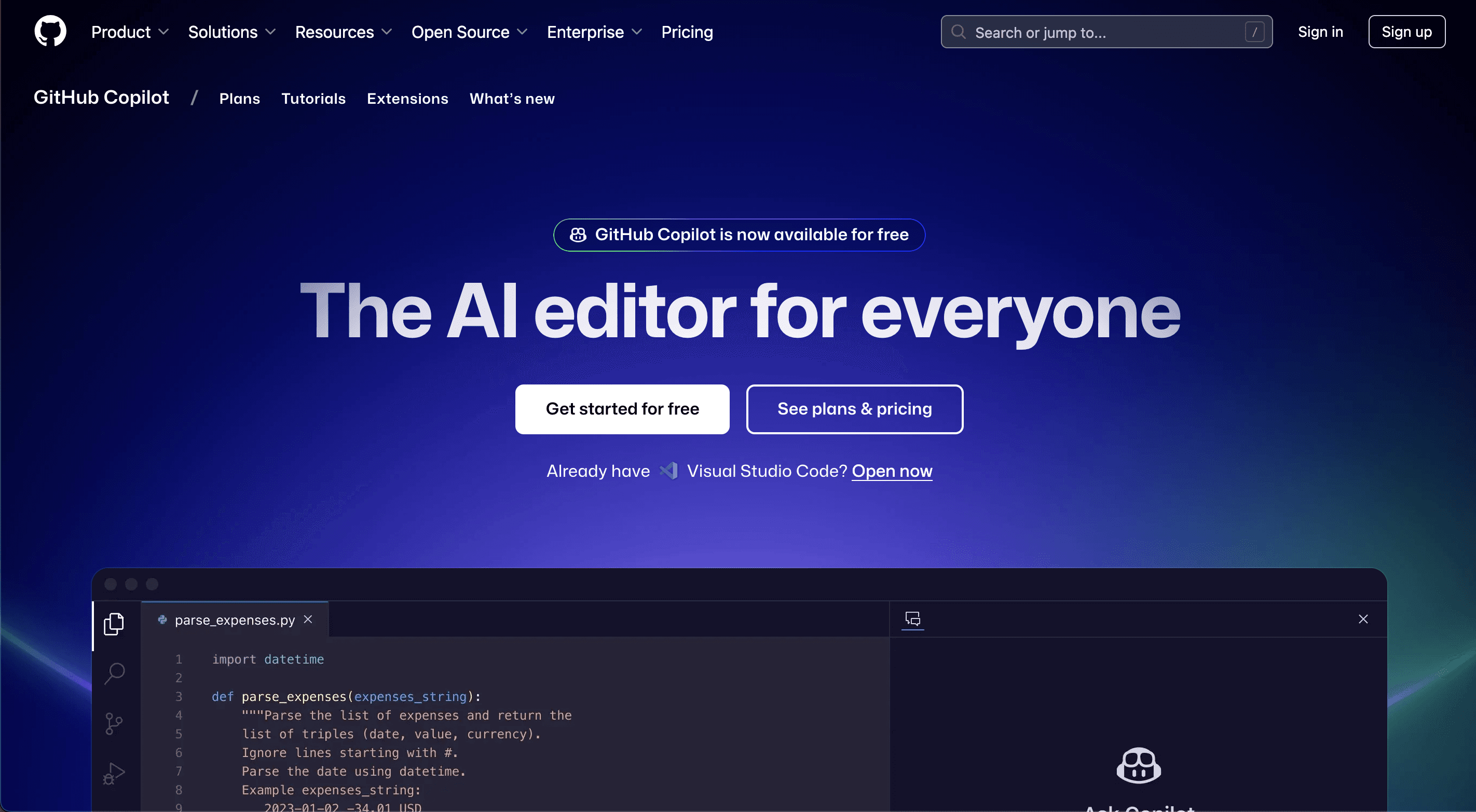
Task: Click the large Copilot logo in chat panel
Action: pos(1139,766)
